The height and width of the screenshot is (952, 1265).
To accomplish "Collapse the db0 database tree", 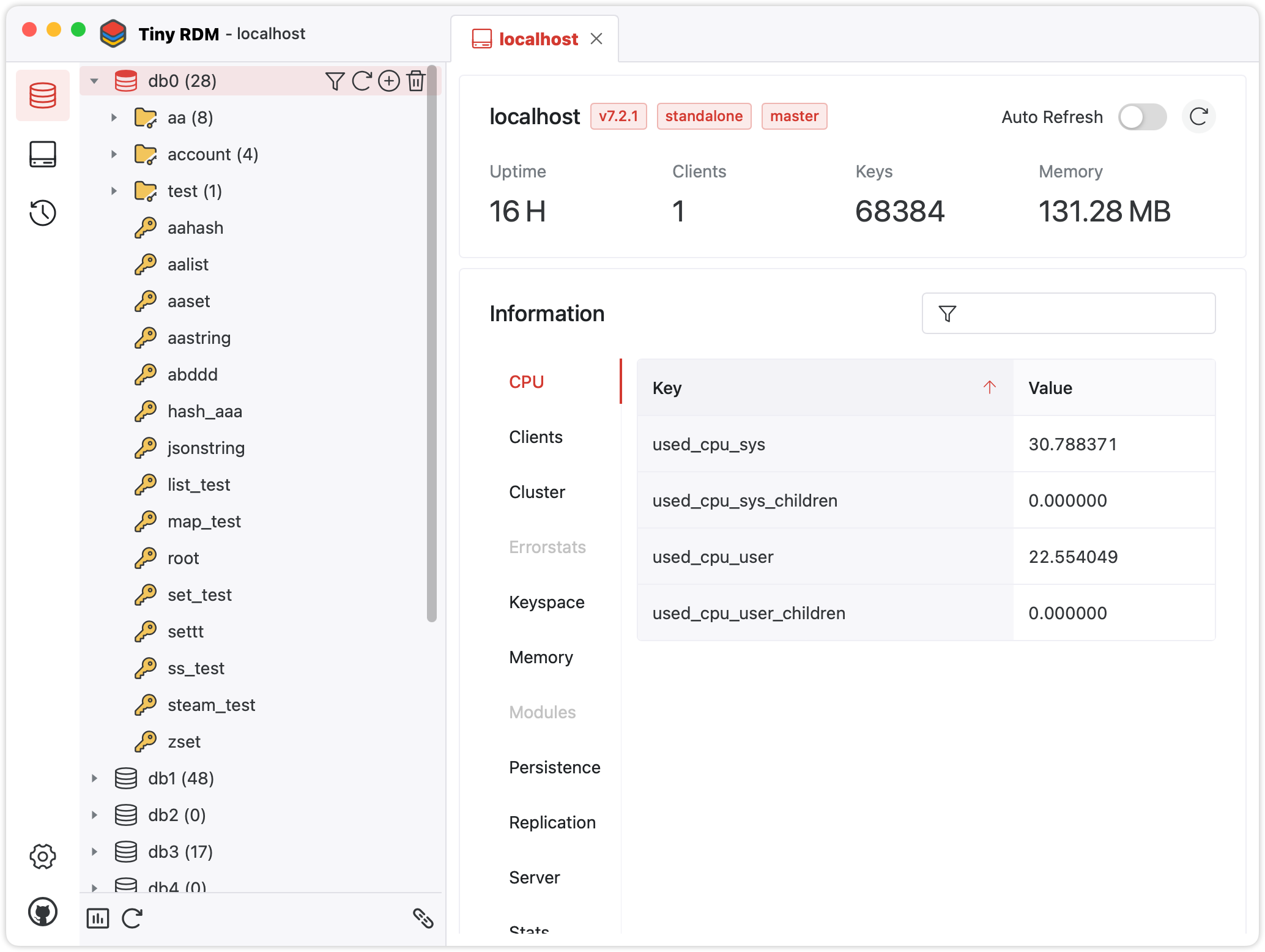I will click(94, 81).
